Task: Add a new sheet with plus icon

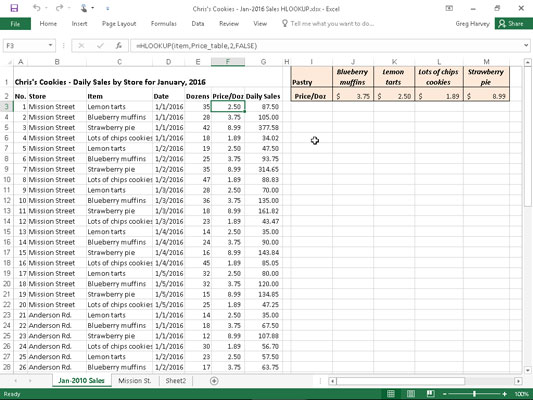Action: pos(214,381)
